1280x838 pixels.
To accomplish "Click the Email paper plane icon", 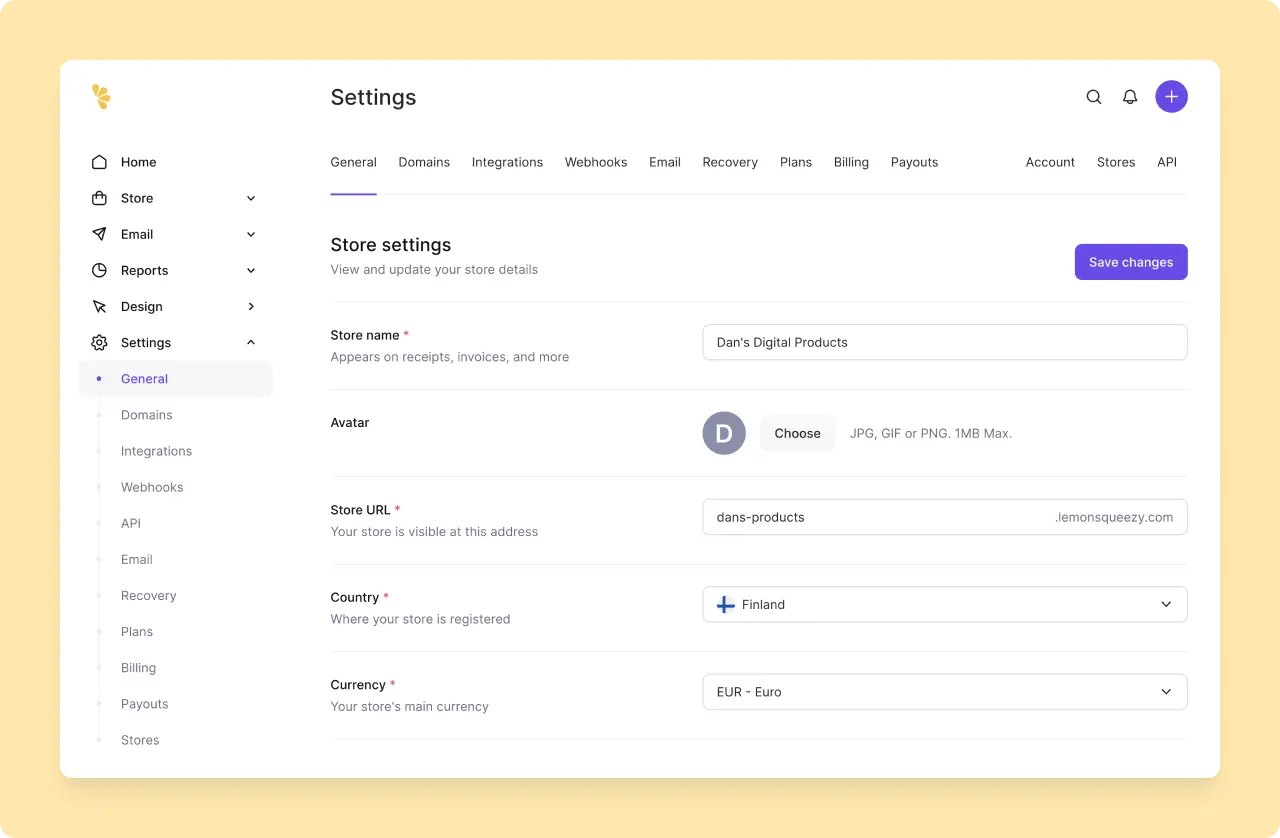I will tap(100, 233).
